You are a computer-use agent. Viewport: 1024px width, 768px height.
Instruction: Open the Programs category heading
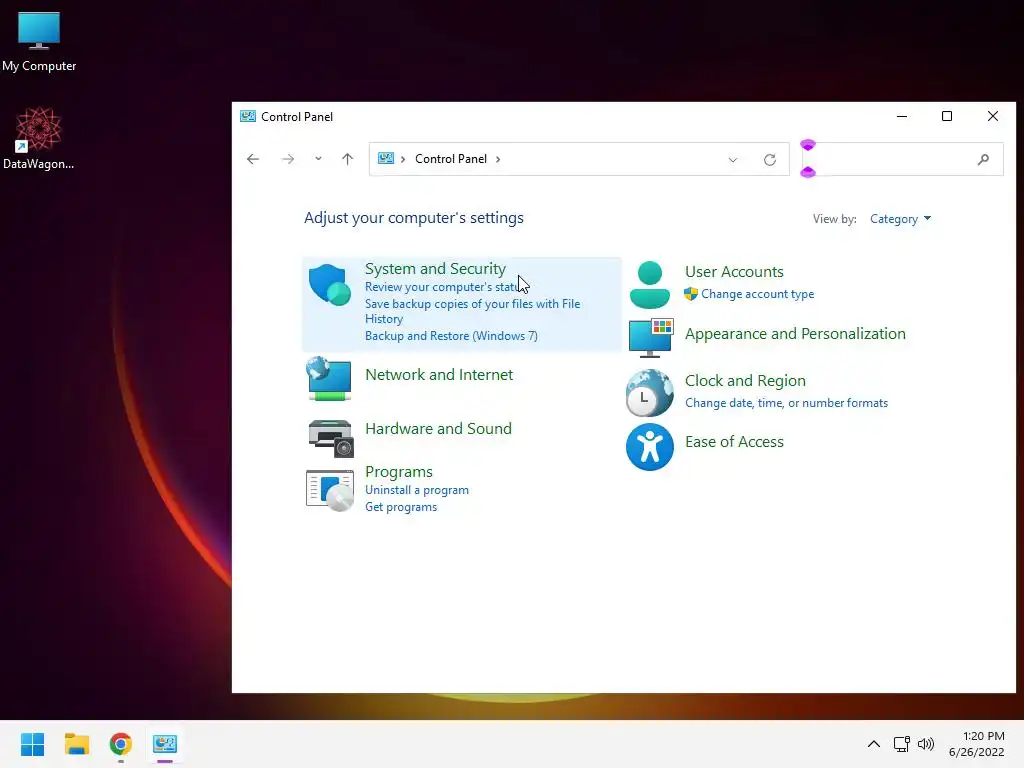(398, 472)
